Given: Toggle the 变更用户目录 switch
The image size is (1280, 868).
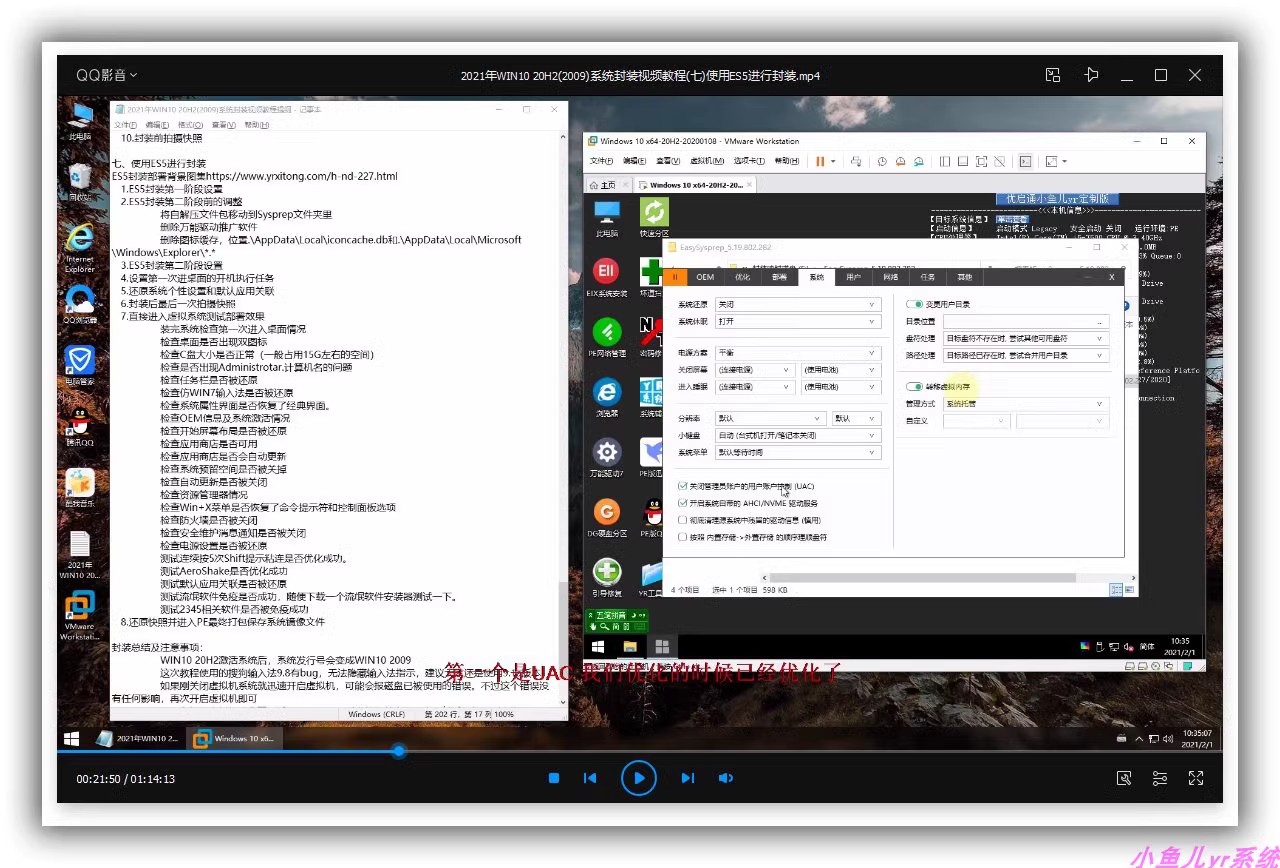Looking at the screenshot, I should 914,304.
